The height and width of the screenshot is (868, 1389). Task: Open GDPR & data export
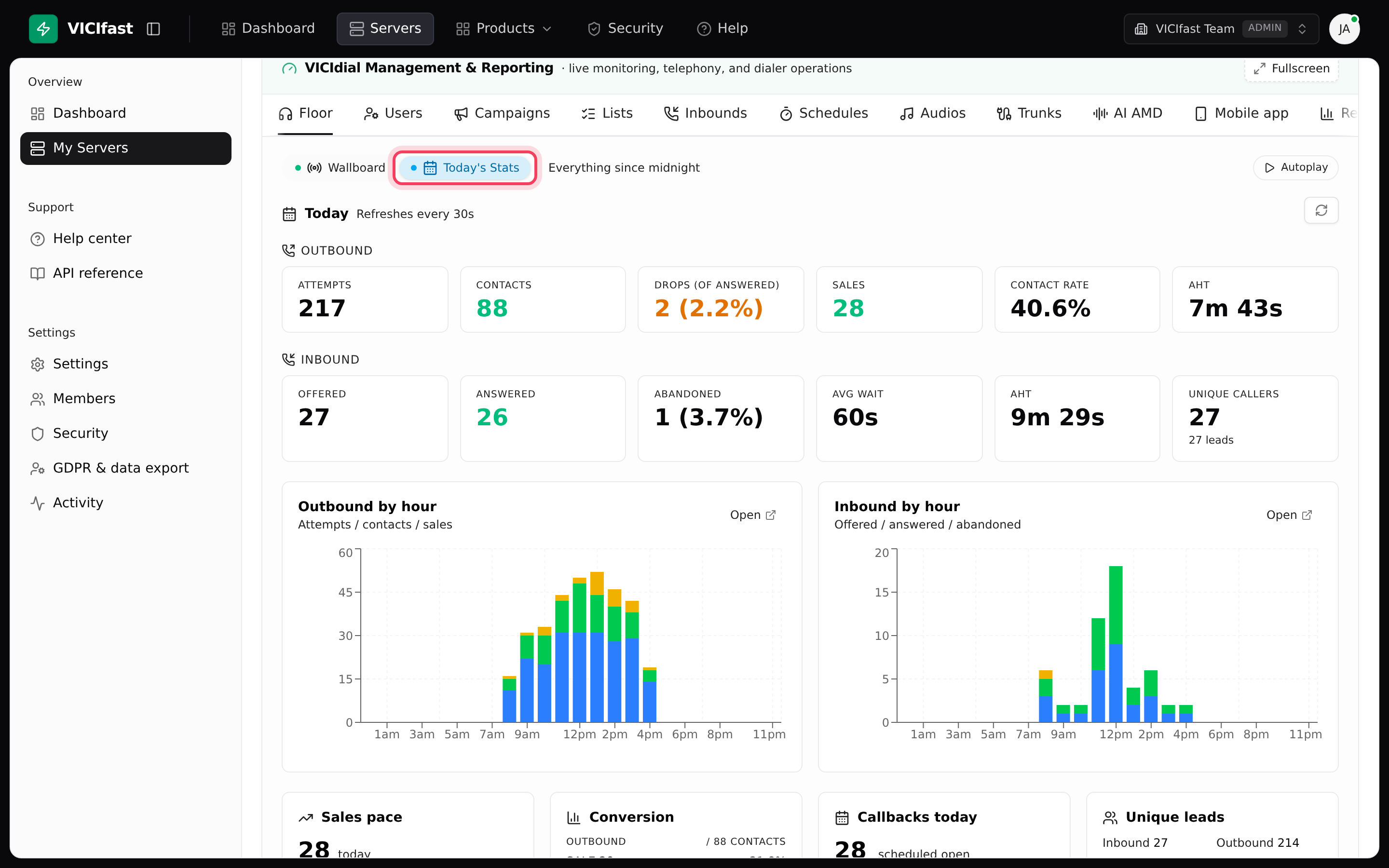coord(126,468)
